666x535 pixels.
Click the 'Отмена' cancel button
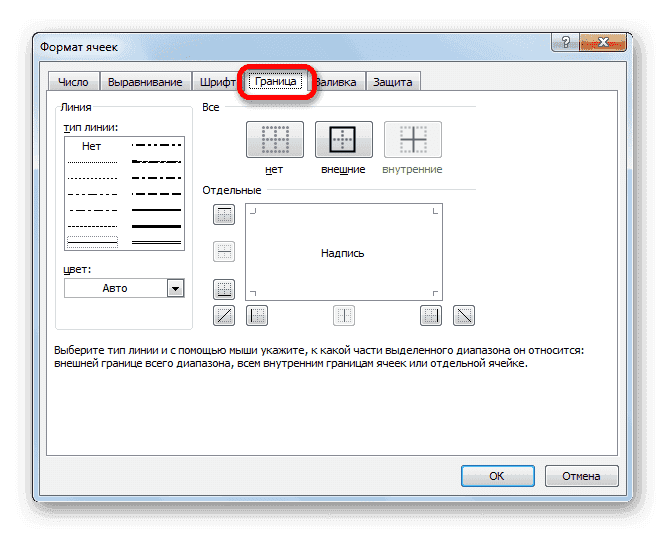(582, 477)
